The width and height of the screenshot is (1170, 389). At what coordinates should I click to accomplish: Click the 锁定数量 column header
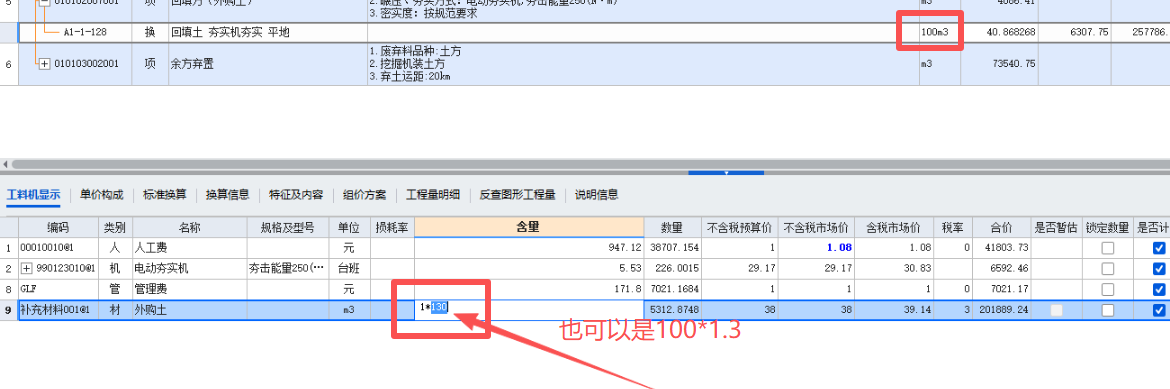click(1107, 227)
